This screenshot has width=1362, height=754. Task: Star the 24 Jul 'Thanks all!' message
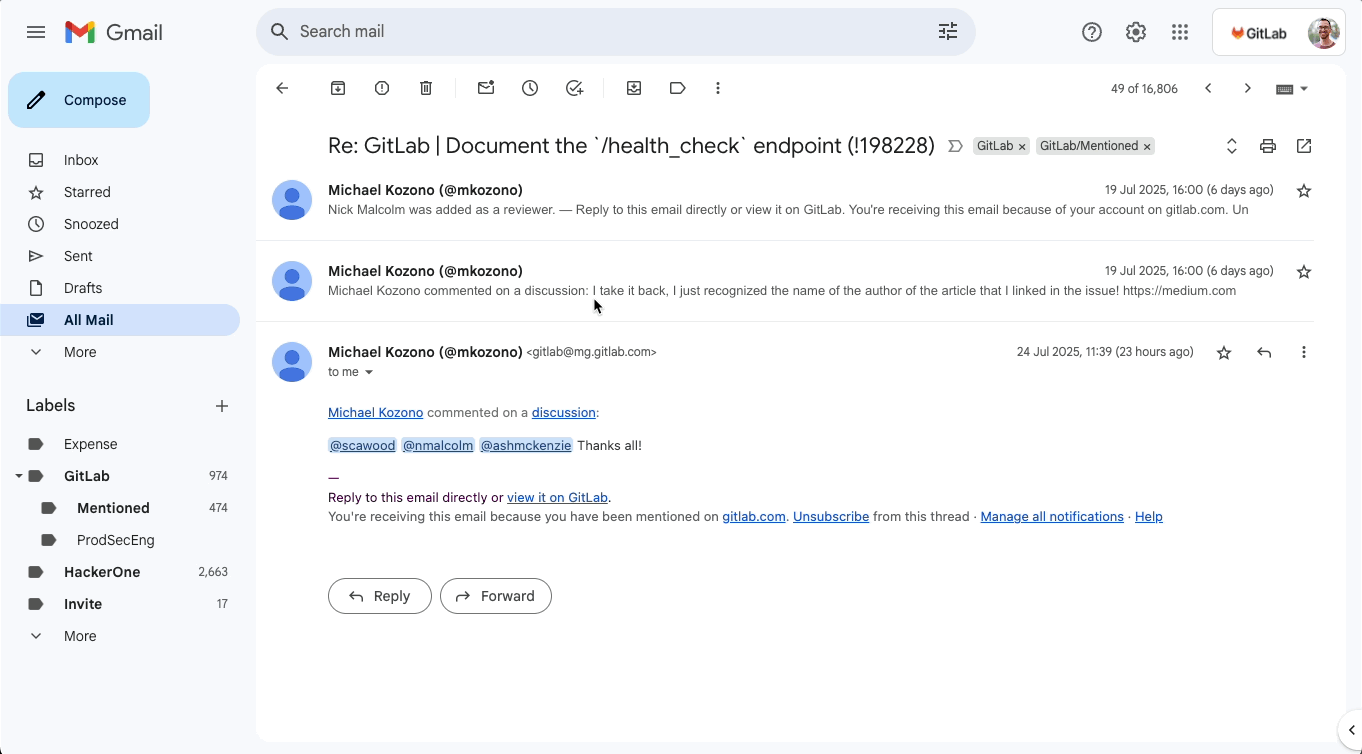(x=1224, y=352)
